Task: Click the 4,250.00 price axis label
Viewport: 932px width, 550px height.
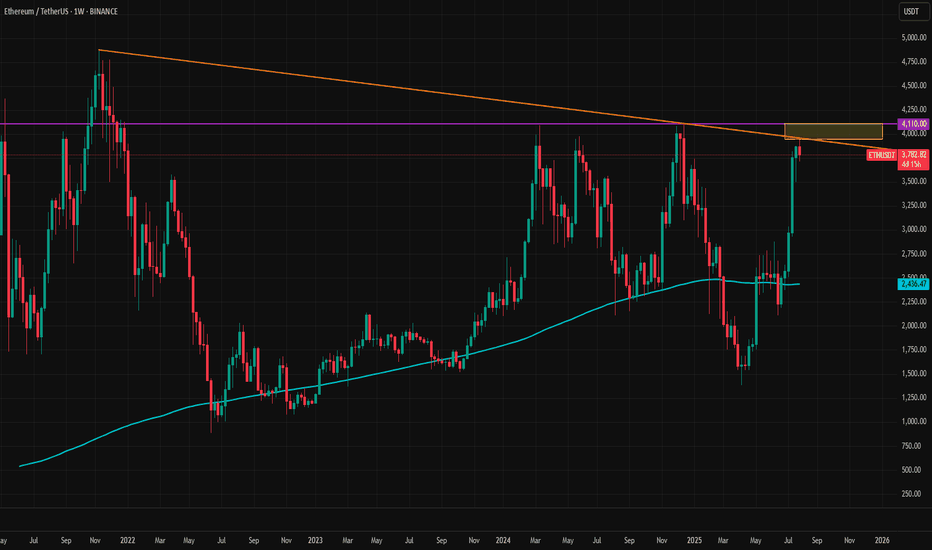Action: pyautogui.click(x=914, y=109)
